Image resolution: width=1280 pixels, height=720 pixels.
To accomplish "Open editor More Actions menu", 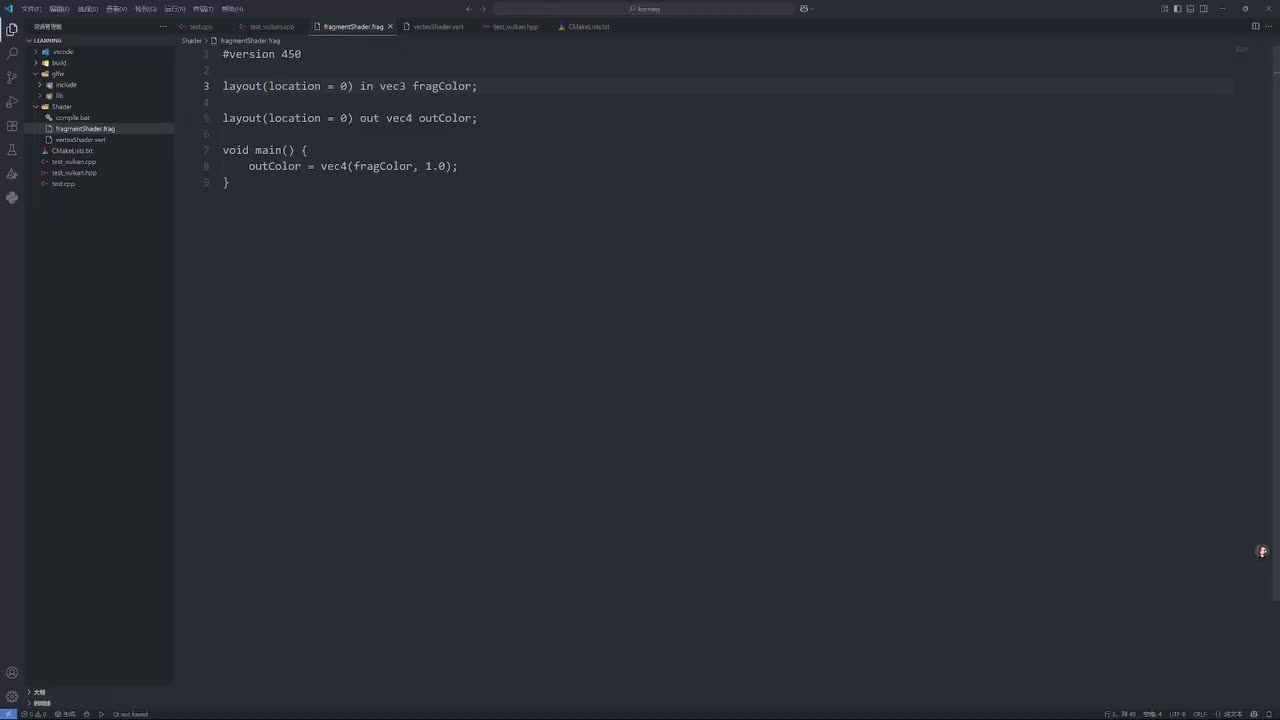I will point(1269,27).
